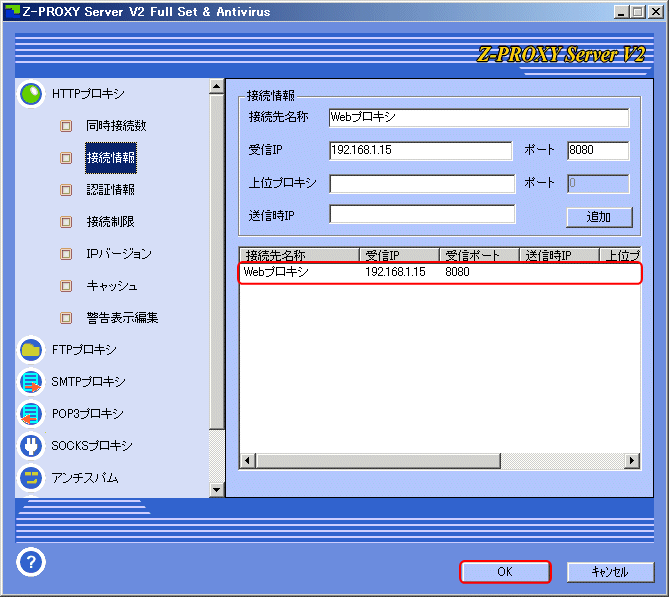This screenshot has height=597, width=669.
Task: Click the list horizontal scrollbar thumb
Action: tap(378, 461)
